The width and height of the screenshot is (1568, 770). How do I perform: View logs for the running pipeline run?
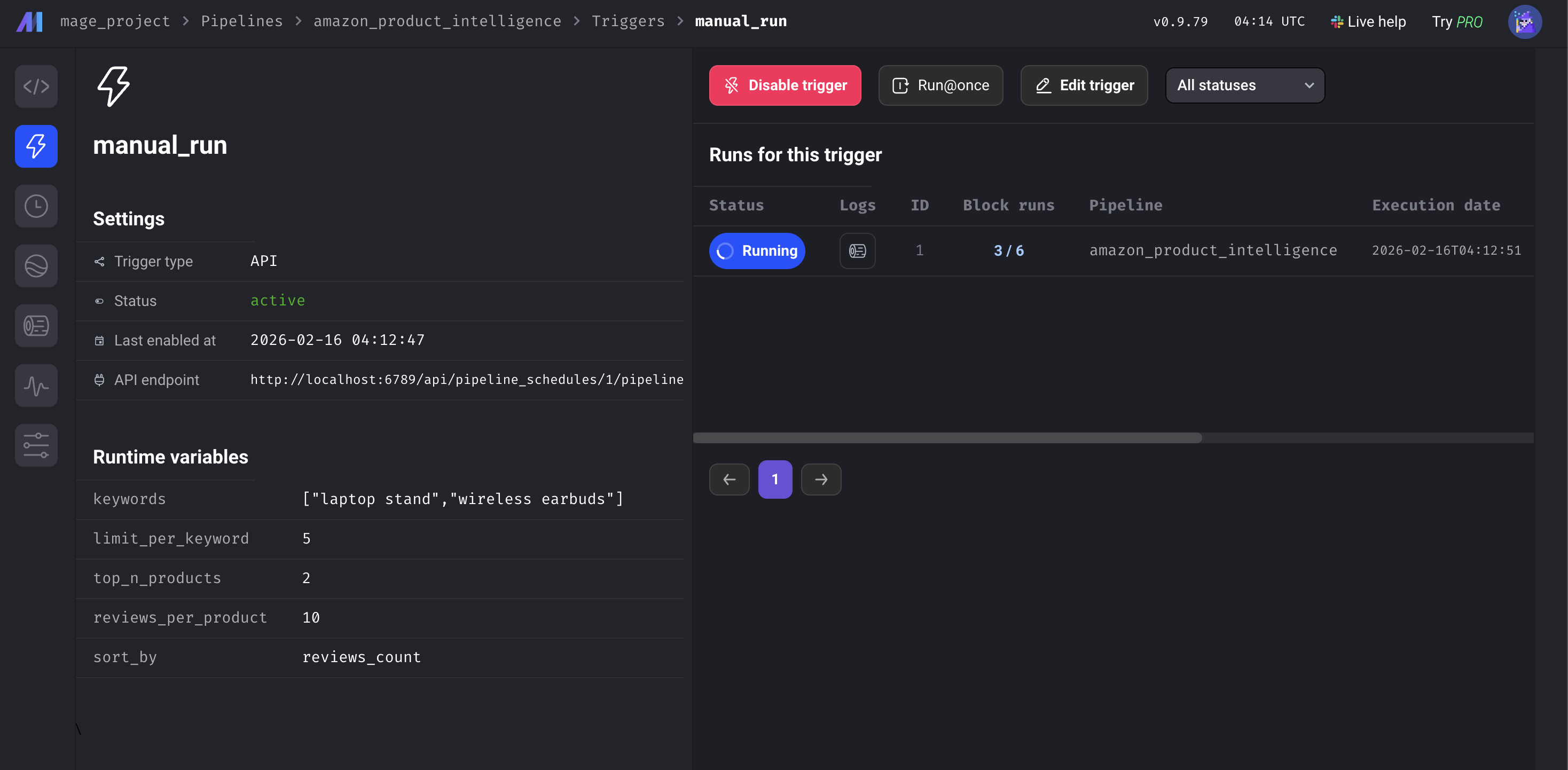tap(857, 250)
